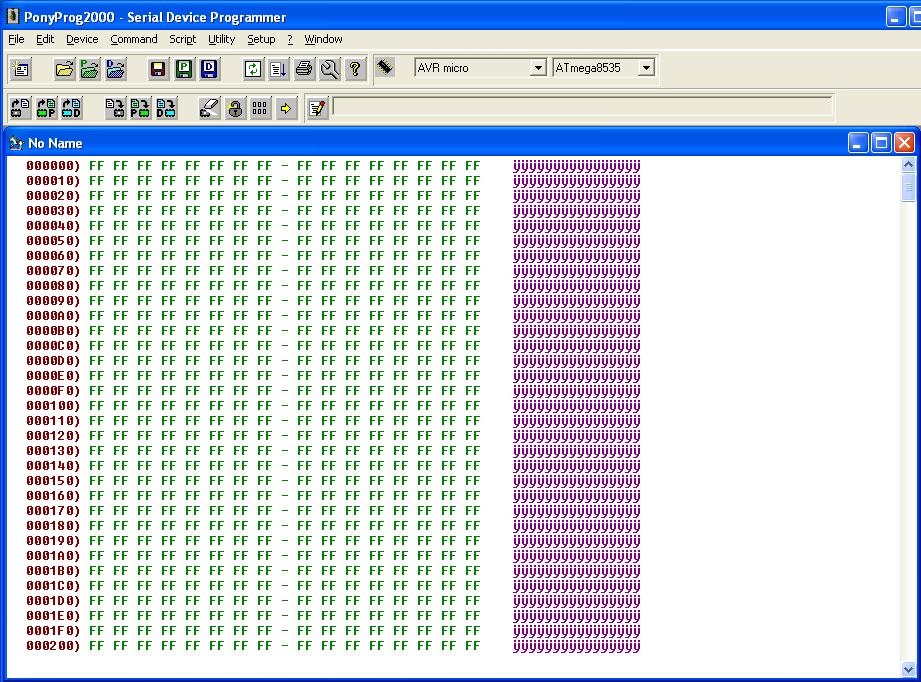Click address row 0000F0)
Screen dimensions: 921x682
tap(53, 391)
